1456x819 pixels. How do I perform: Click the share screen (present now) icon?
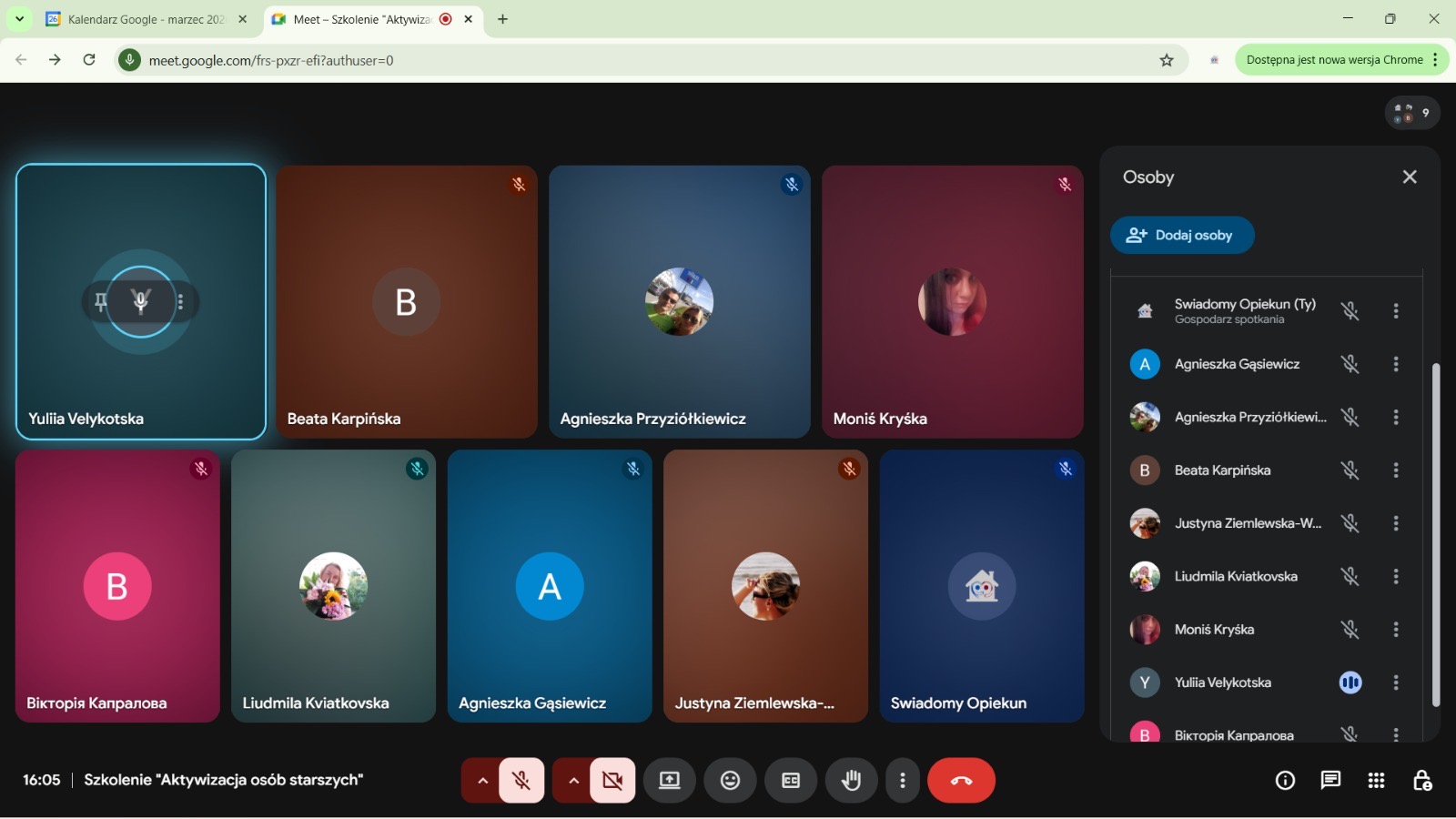click(670, 781)
